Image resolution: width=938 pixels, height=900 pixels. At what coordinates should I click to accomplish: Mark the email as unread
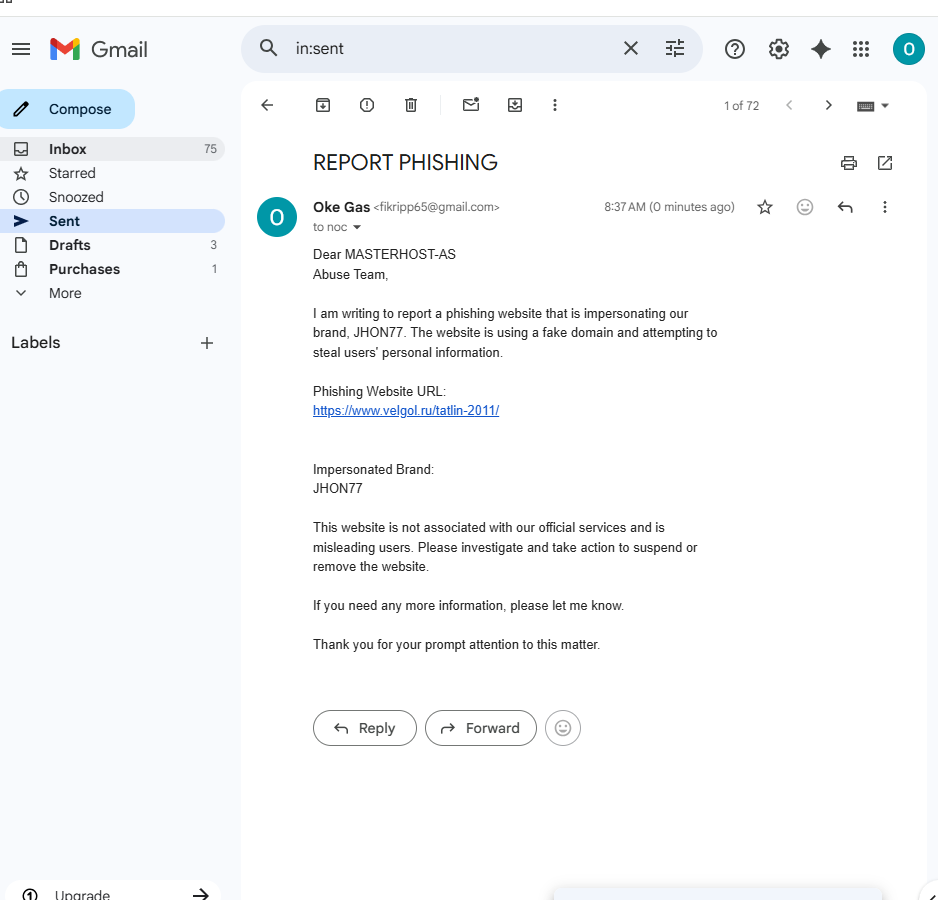pos(471,105)
